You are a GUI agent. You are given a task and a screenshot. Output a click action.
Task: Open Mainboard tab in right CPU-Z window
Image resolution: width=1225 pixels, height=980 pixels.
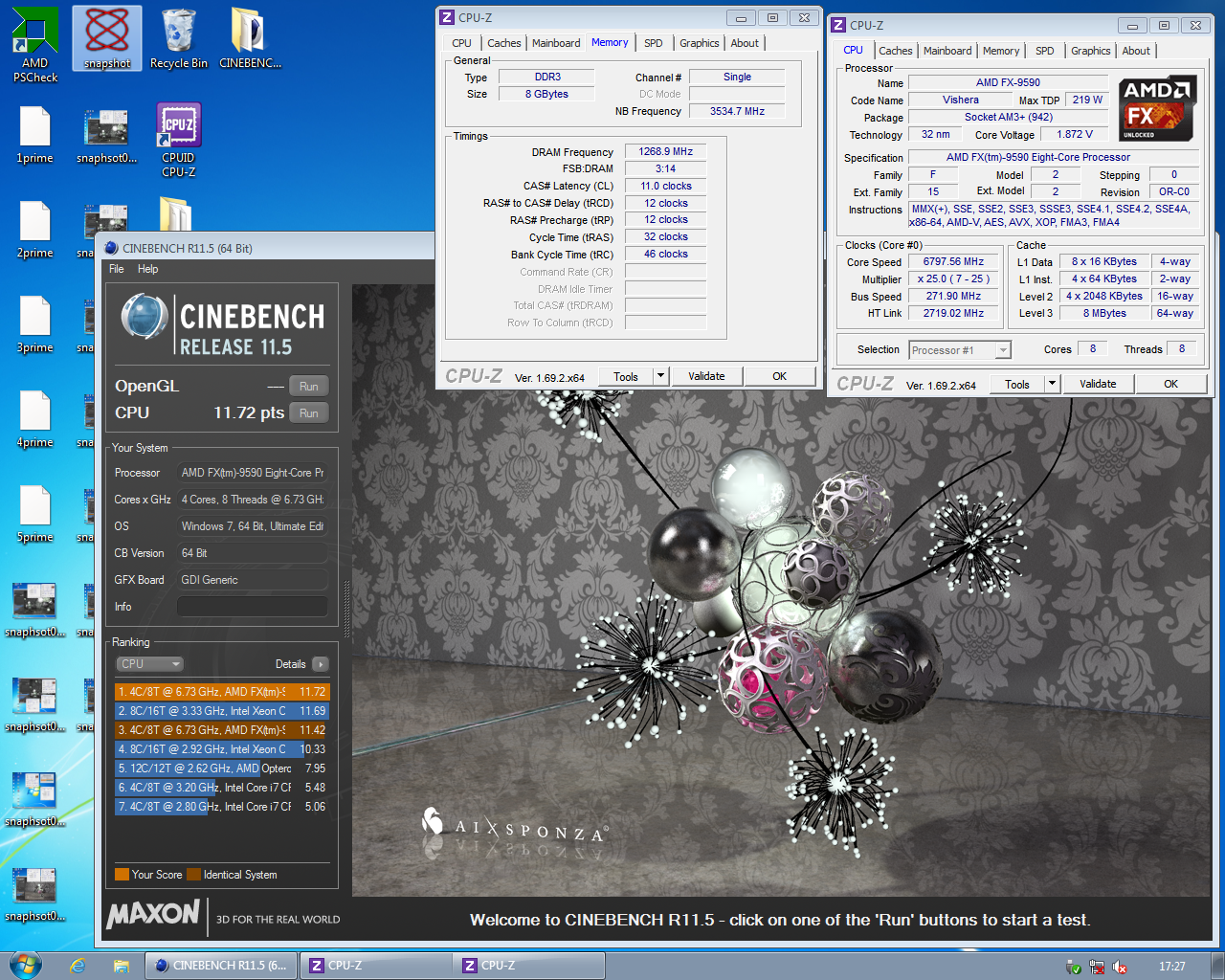(947, 51)
